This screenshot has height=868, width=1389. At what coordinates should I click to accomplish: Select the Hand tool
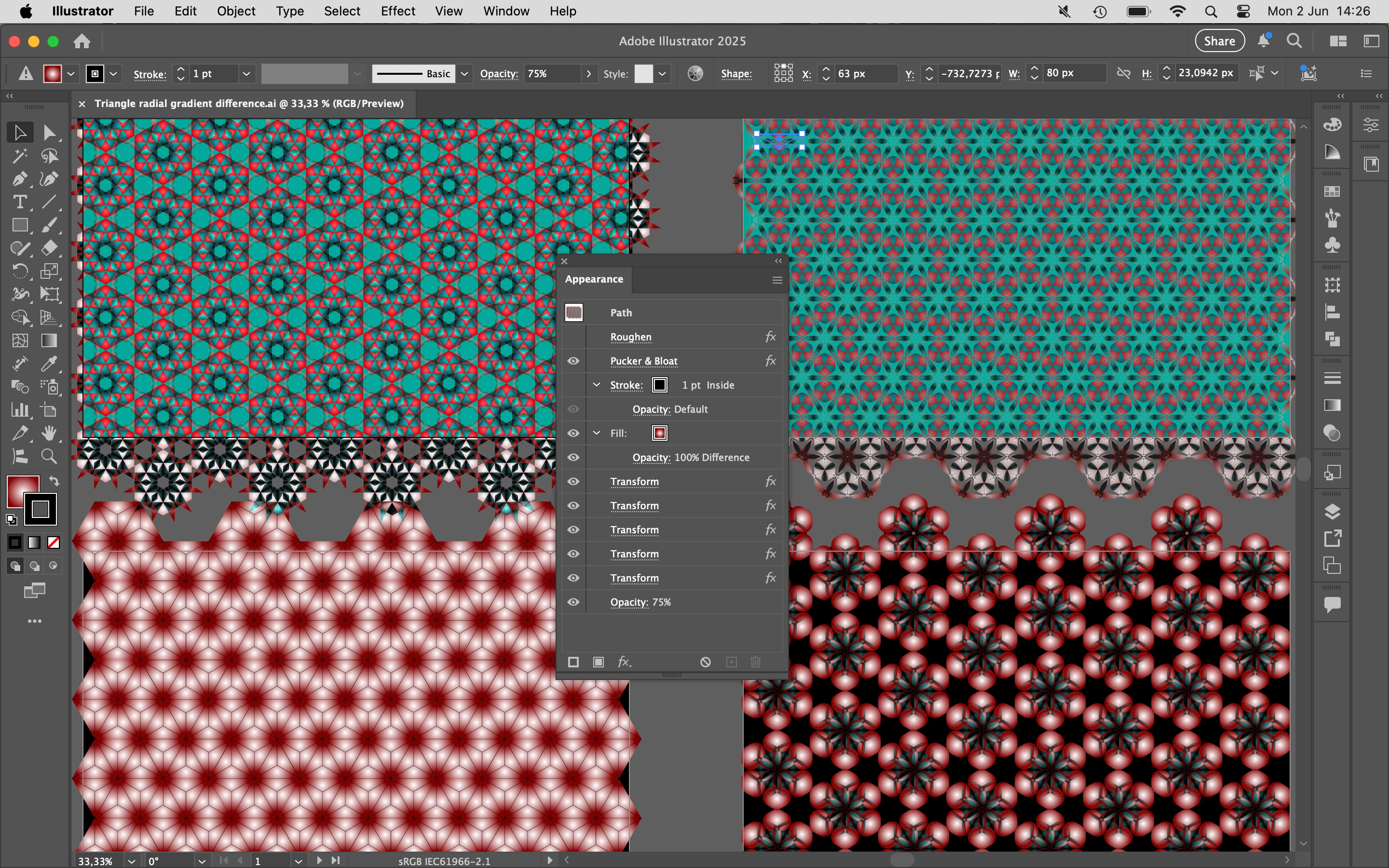click(x=49, y=433)
